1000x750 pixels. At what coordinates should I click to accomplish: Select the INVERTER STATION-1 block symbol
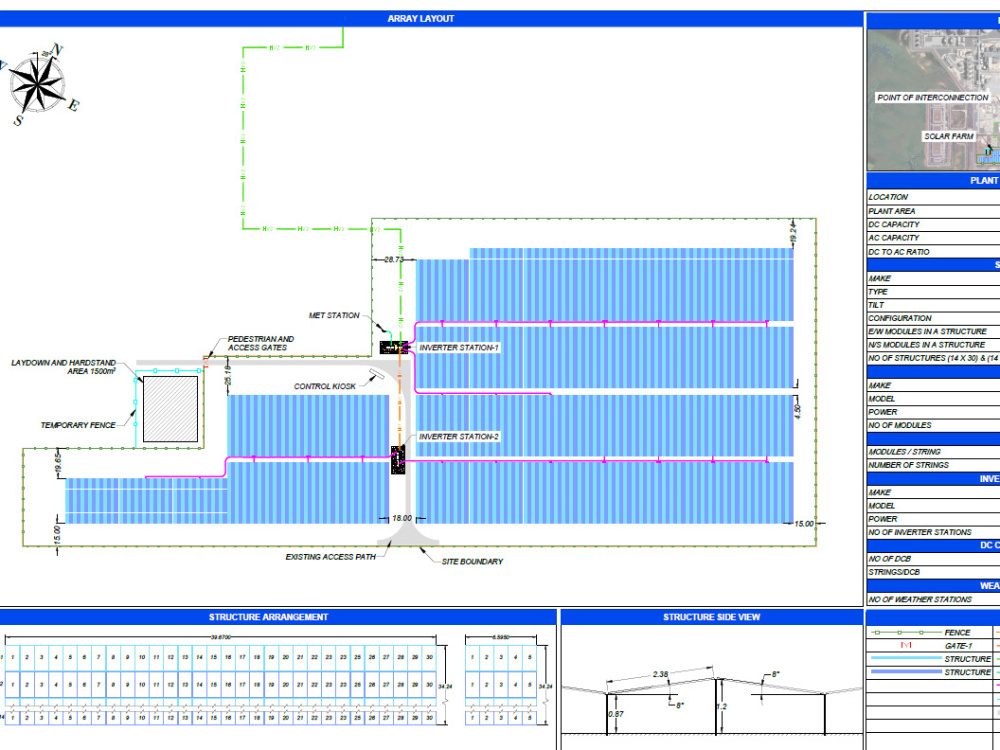(392, 346)
